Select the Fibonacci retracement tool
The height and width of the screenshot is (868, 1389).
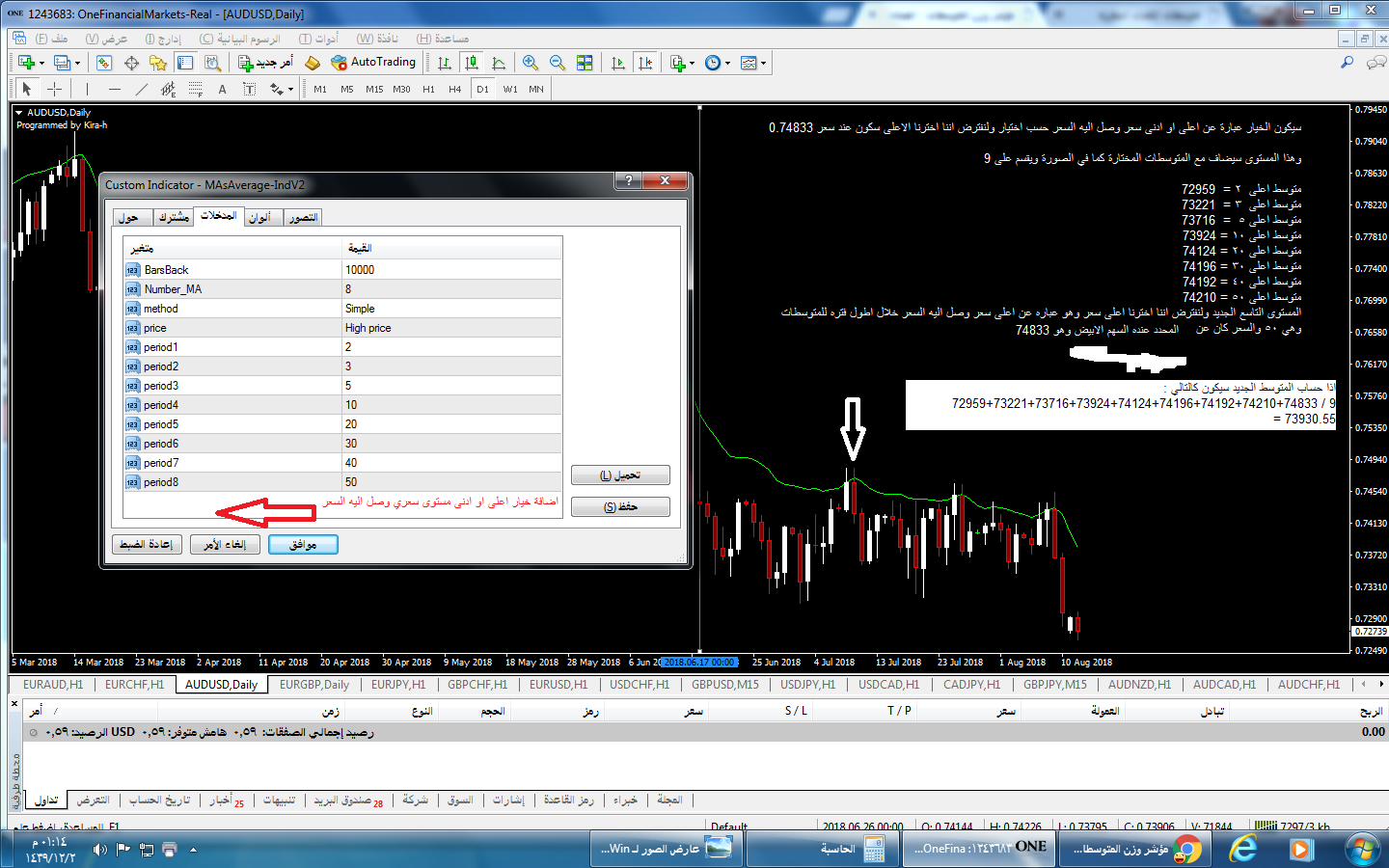pyautogui.click(x=196, y=89)
